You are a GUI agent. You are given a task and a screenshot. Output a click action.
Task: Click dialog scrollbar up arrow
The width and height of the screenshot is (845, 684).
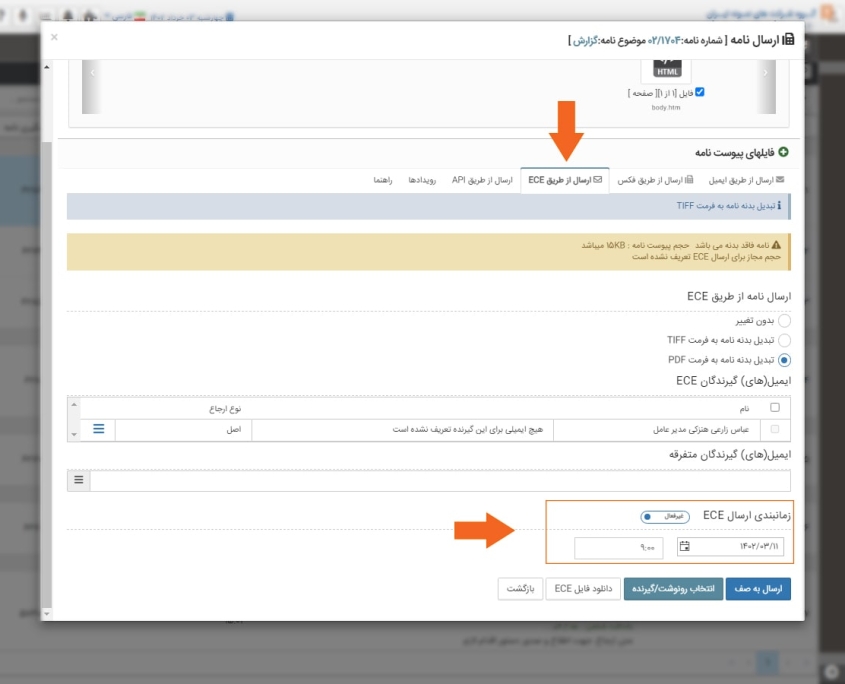[47, 67]
